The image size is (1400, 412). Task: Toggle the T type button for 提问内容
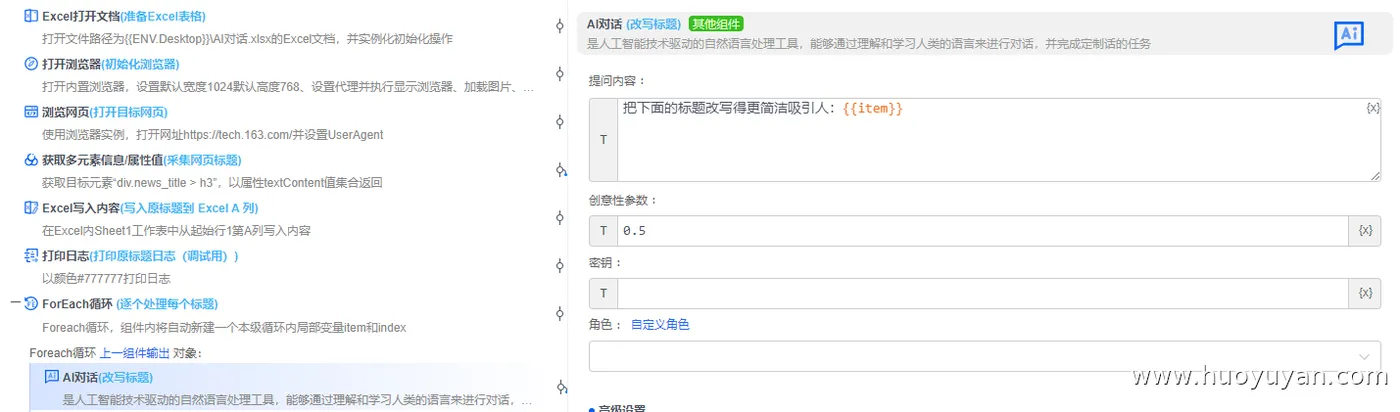[x=603, y=140]
